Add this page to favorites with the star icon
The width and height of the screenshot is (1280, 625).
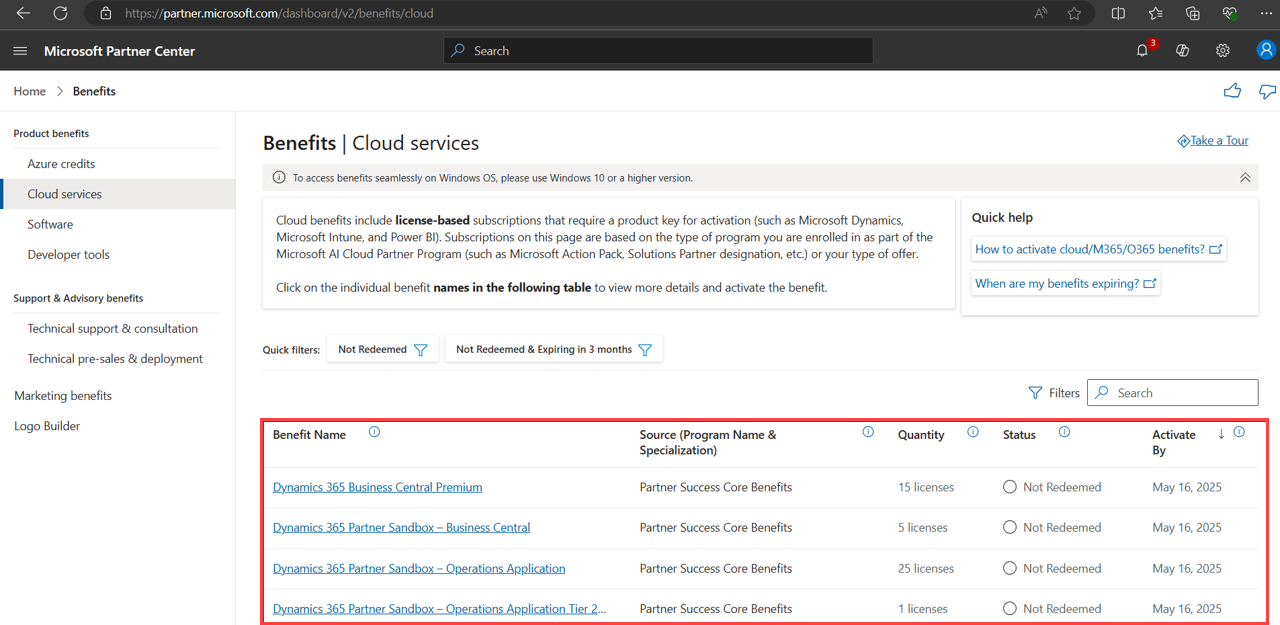(1074, 13)
